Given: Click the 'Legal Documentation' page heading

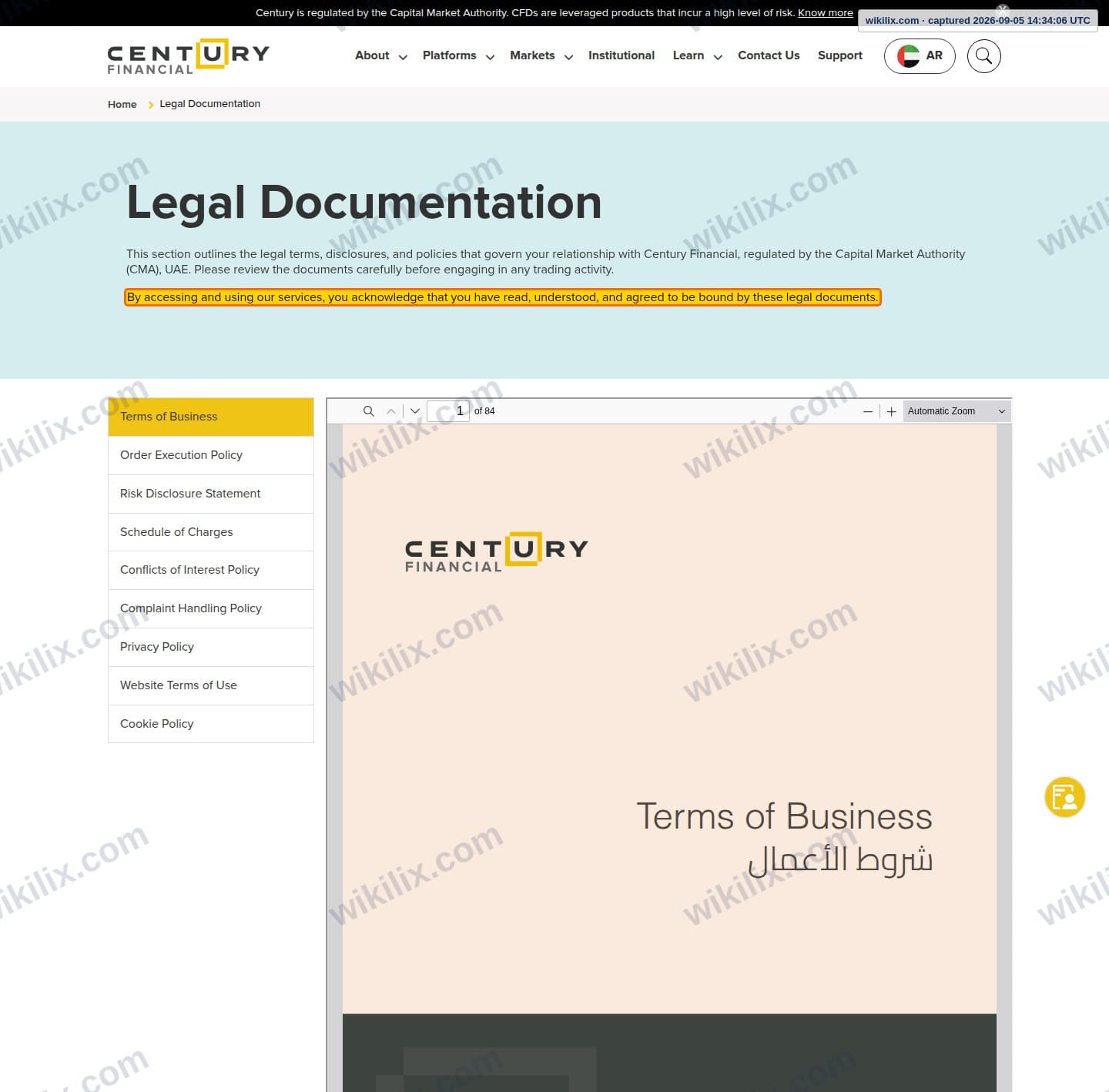Looking at the screenshot, I should pyautogui.click(x=364, y=203).
